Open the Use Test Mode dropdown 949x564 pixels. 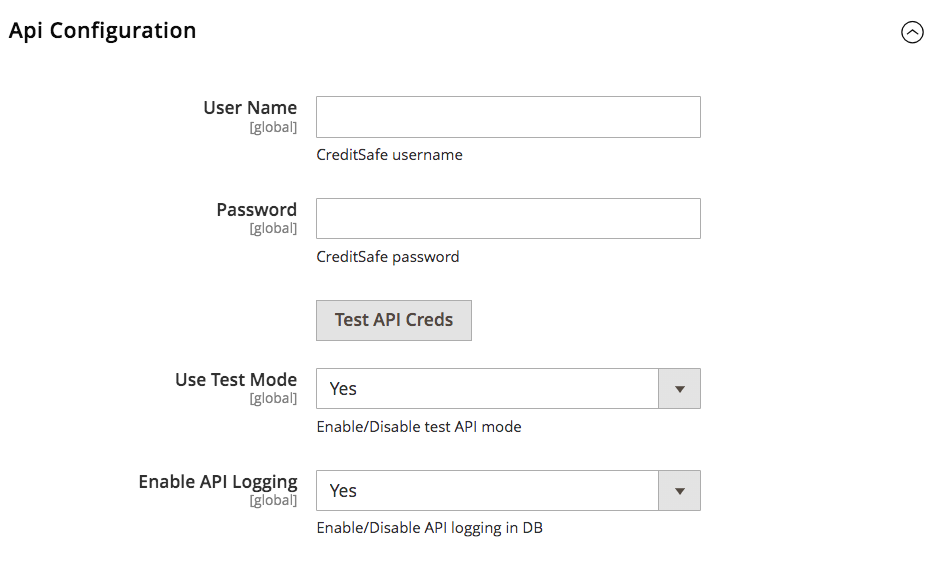pos(488,389)
